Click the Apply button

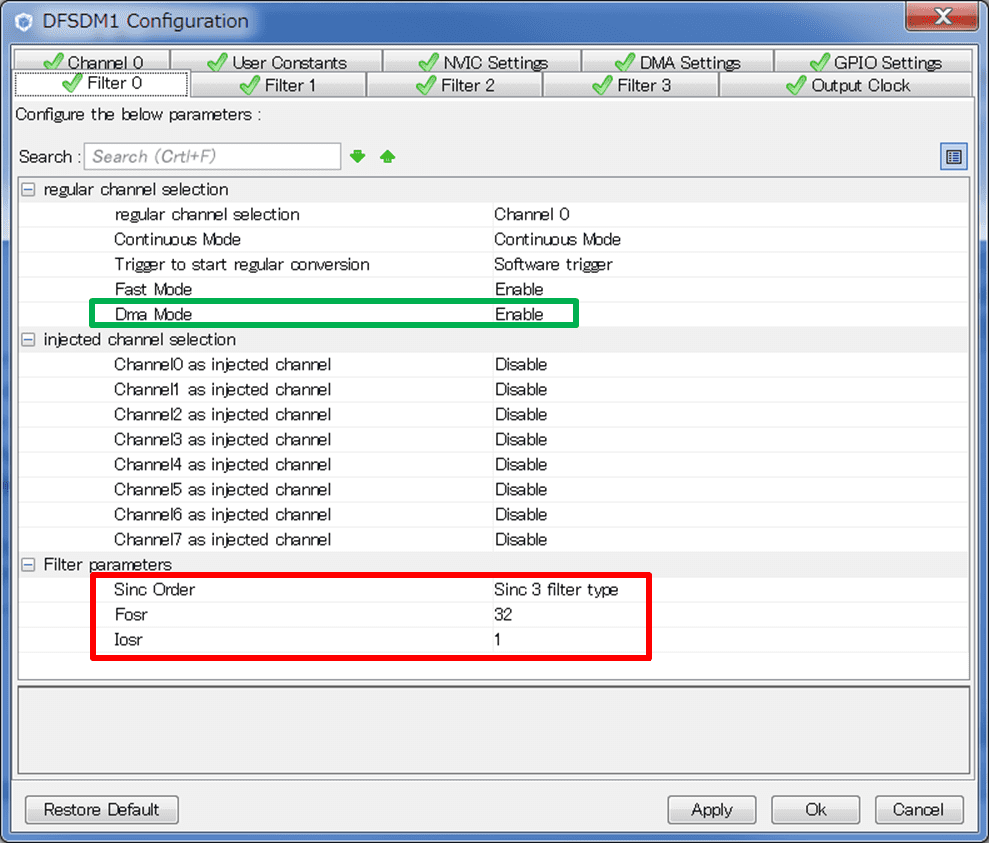click(711, 809)
